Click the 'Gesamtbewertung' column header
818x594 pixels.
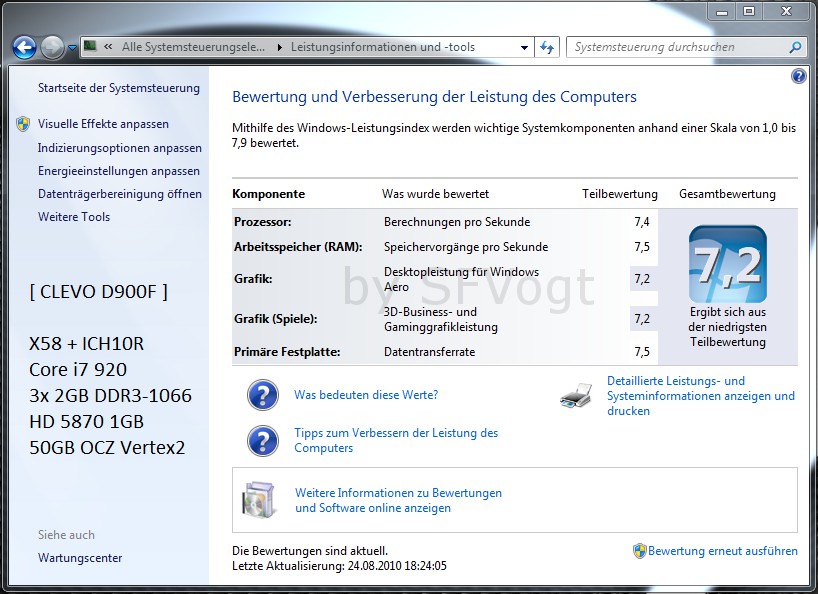(727, 194)
